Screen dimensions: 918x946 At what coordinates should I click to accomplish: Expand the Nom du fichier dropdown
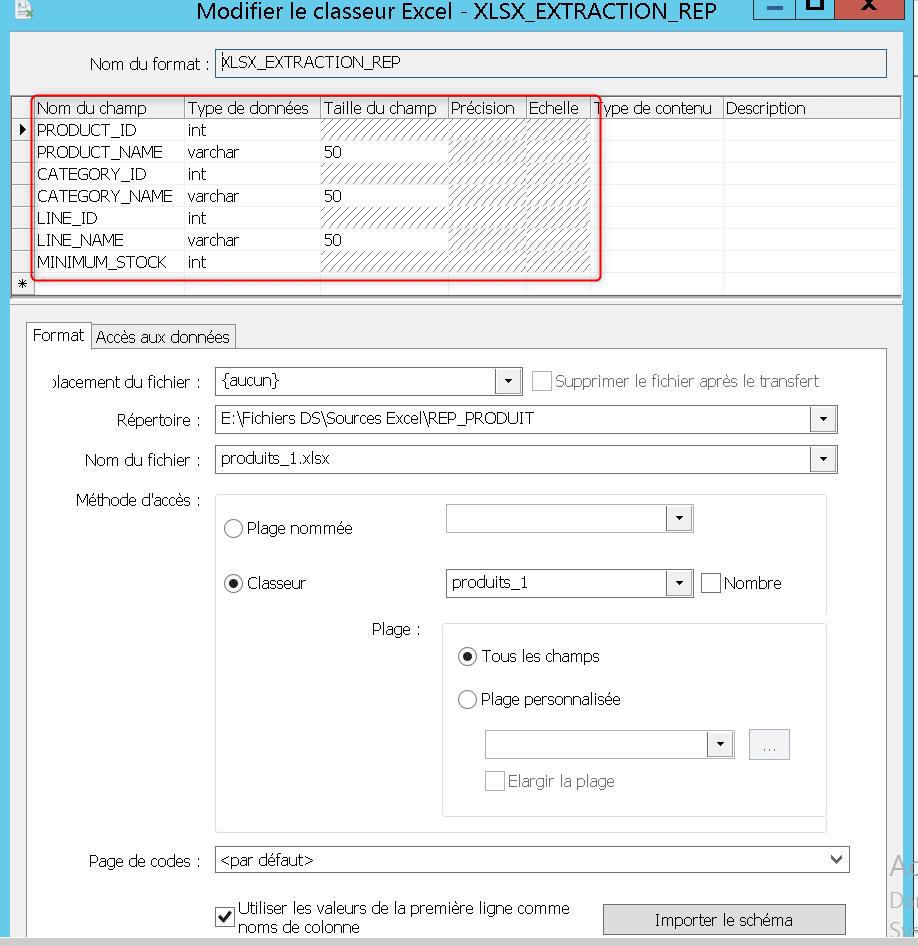823,460
